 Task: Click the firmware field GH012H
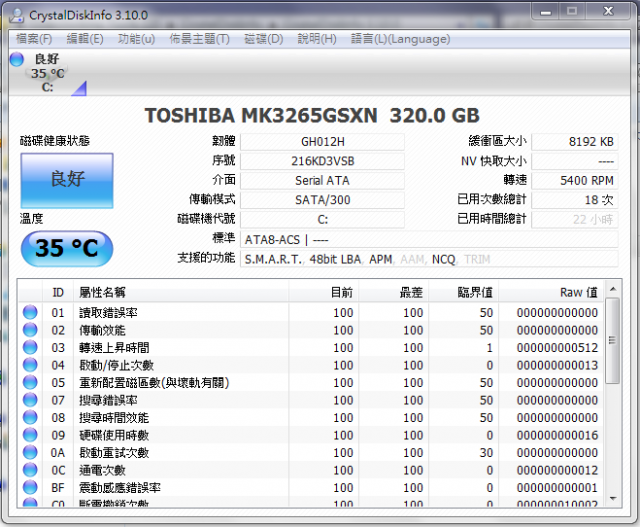[322, 142]
